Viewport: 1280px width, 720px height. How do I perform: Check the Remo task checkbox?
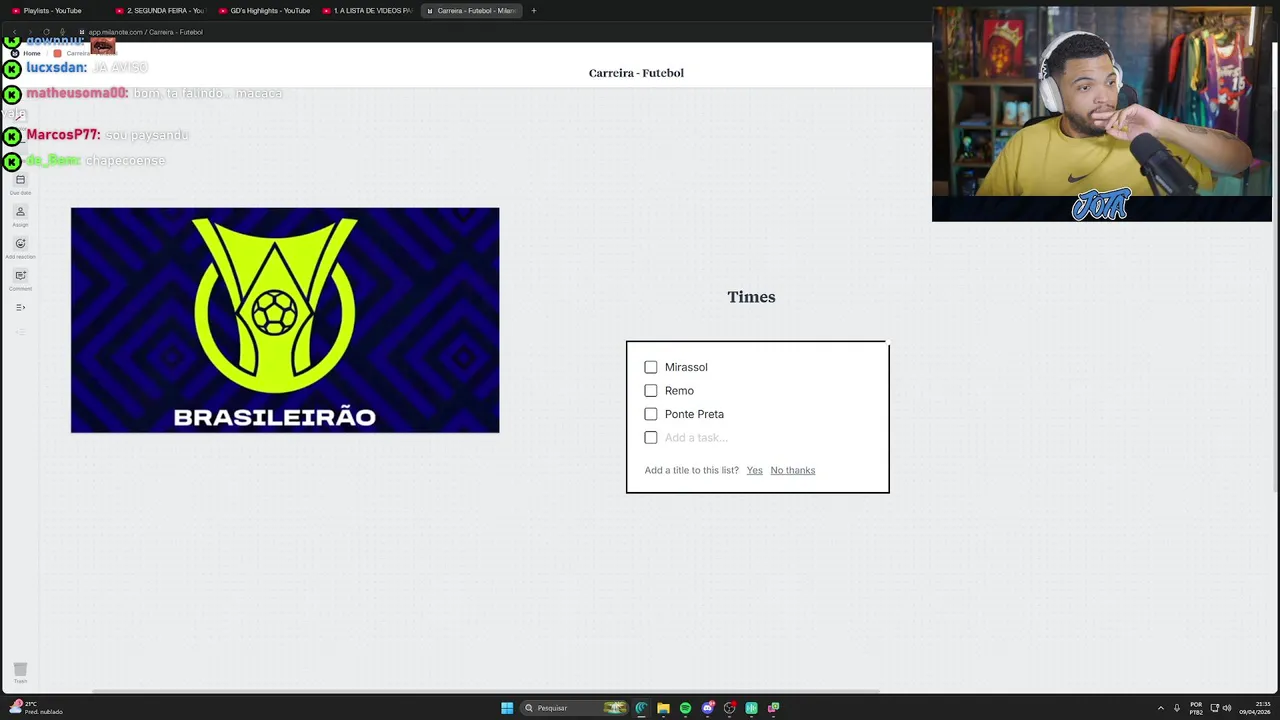point(651,391)
